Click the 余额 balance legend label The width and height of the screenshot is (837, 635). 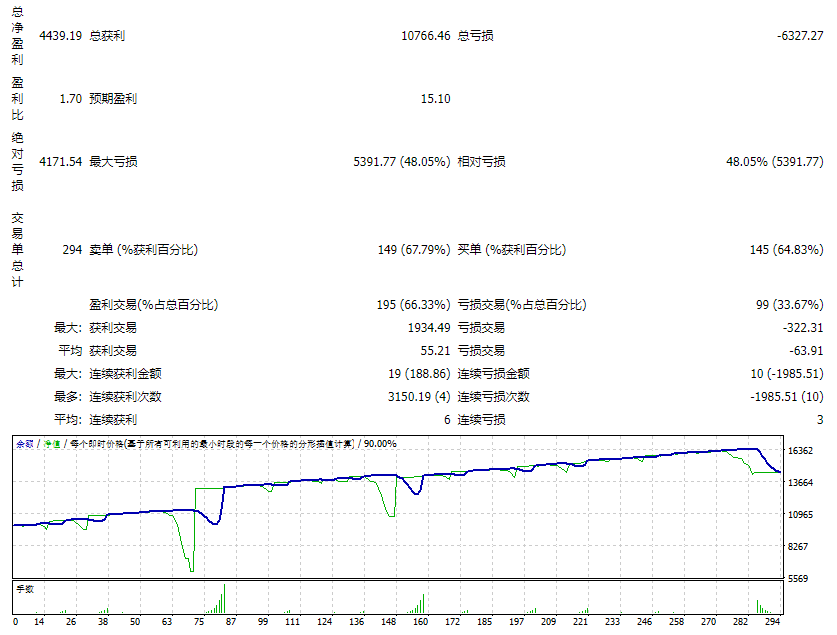tap(24, 443)
